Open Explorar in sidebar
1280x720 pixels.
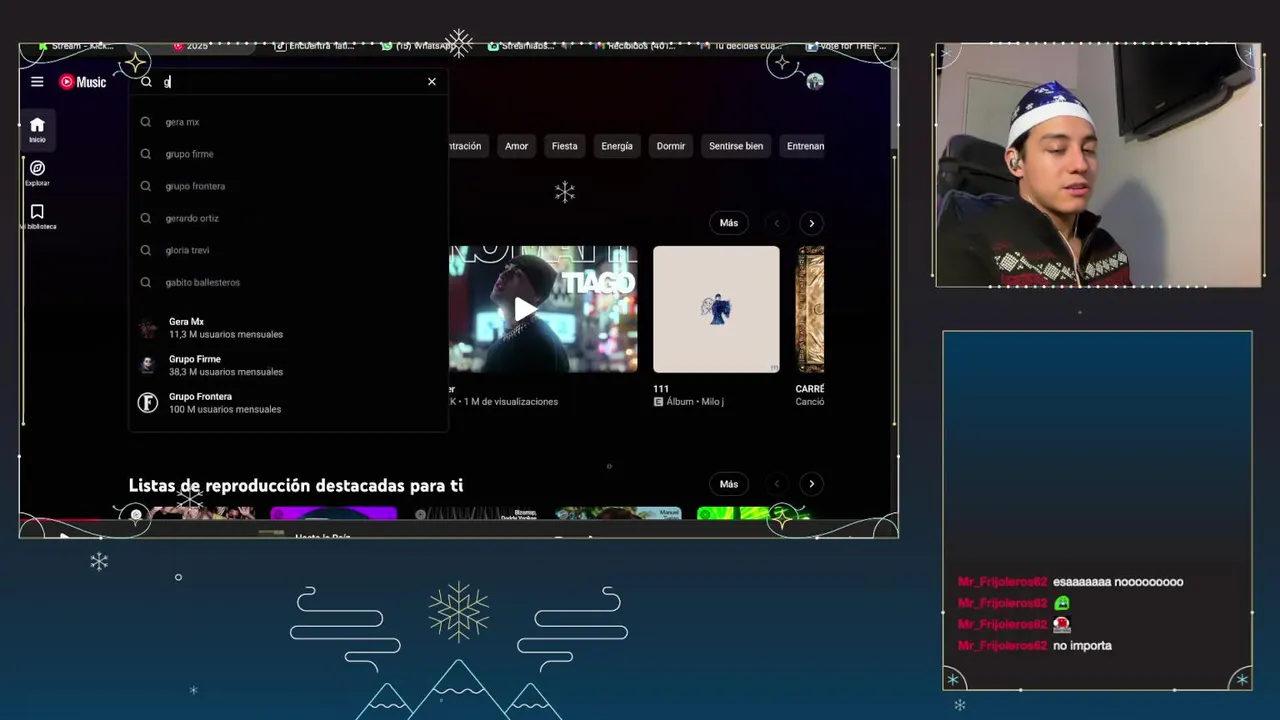[37, 173]
